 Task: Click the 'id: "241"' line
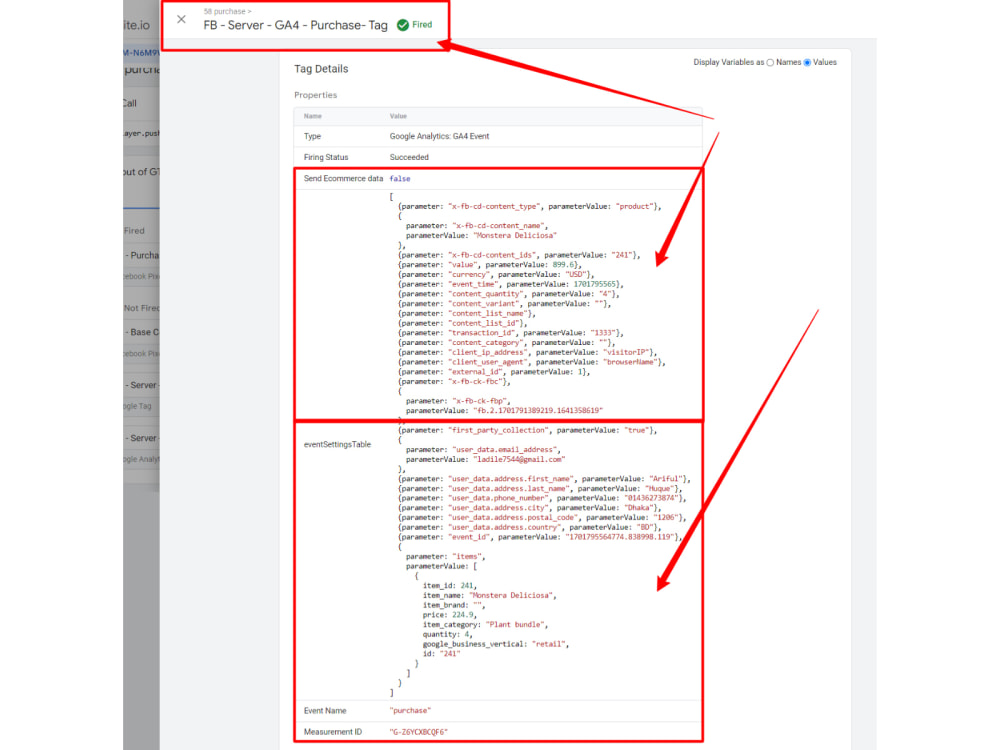tap(441, 654)
